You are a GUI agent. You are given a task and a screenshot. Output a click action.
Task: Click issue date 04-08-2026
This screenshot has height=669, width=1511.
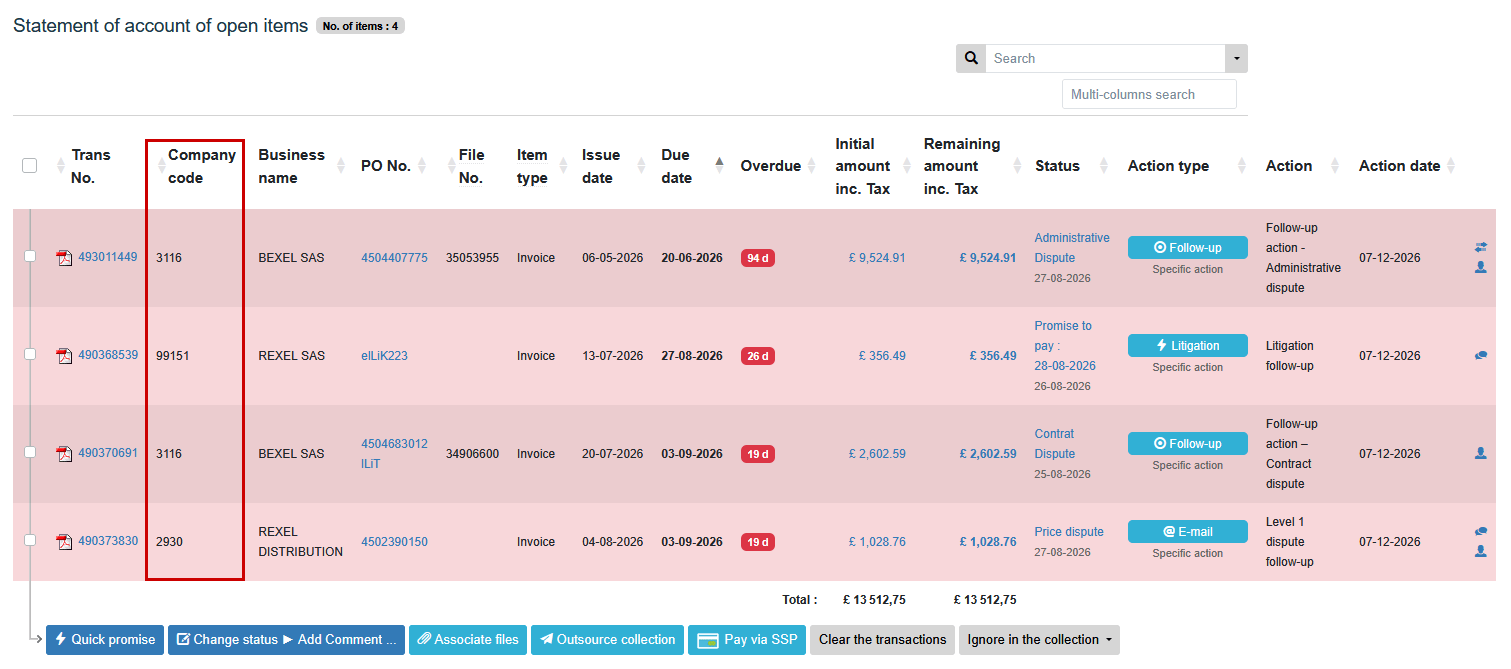coord(612,542)
